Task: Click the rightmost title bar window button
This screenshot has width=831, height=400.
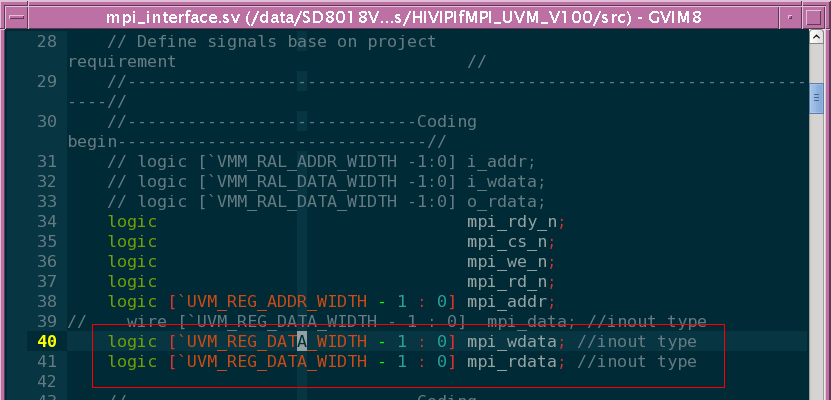Action: click(817, 17)
